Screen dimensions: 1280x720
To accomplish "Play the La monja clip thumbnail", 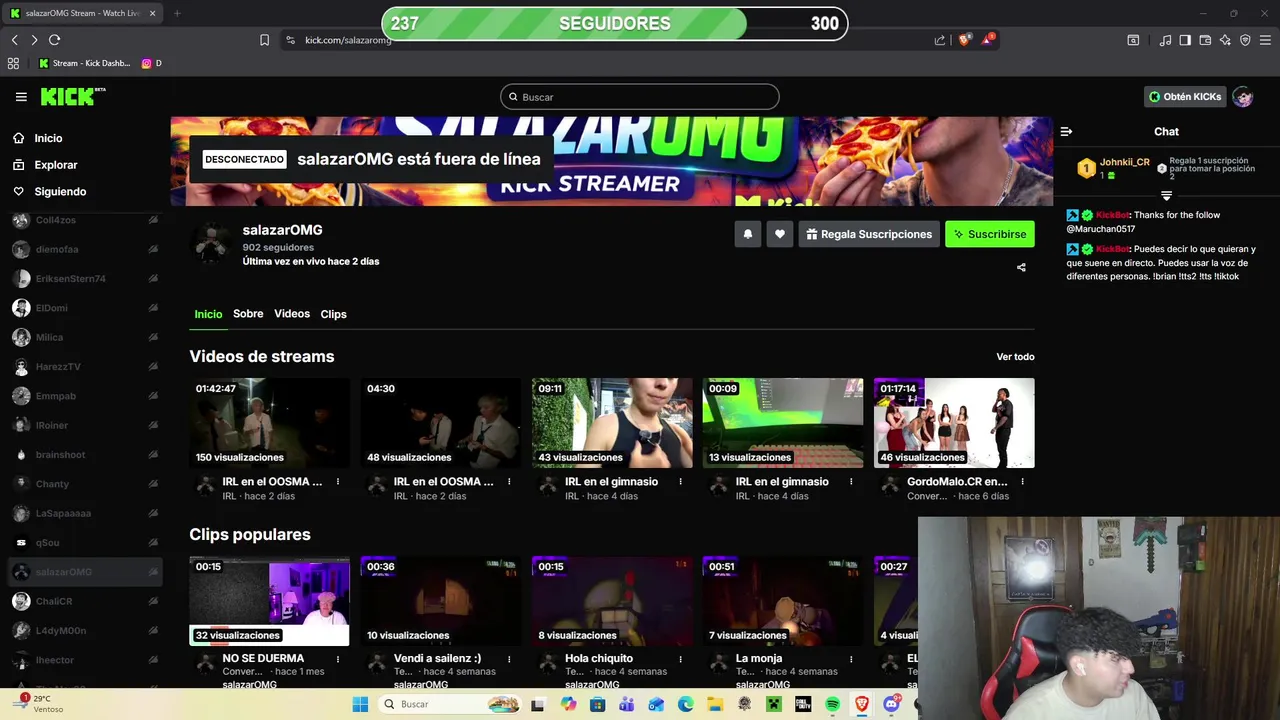I will tap(783, 601).
